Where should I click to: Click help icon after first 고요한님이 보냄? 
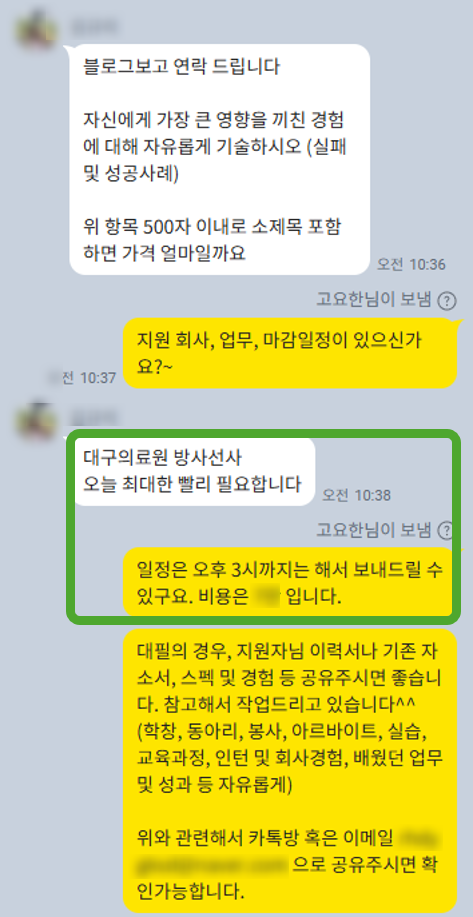(x=447, y=301)
